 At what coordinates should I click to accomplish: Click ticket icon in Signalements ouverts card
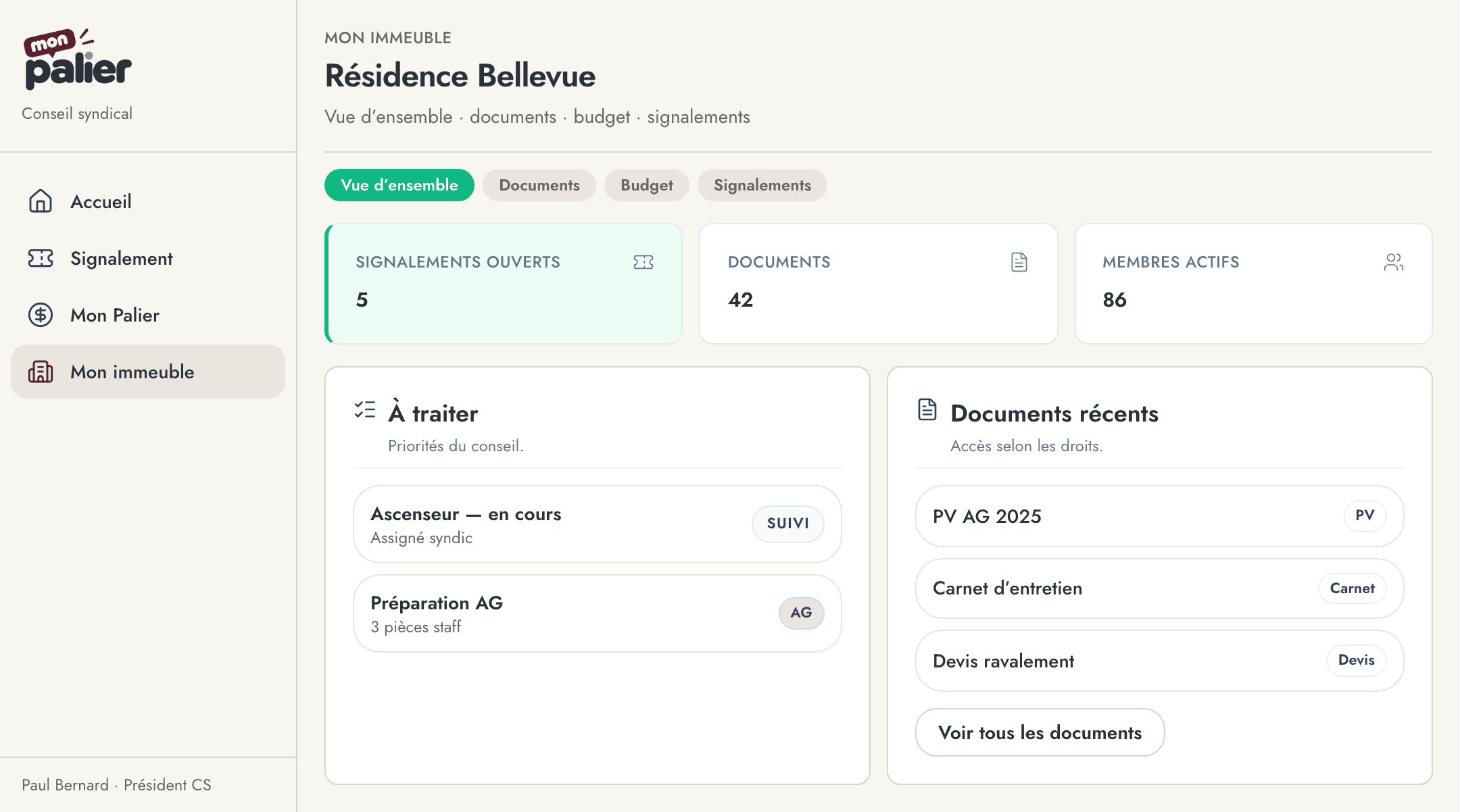coord(643,262)
